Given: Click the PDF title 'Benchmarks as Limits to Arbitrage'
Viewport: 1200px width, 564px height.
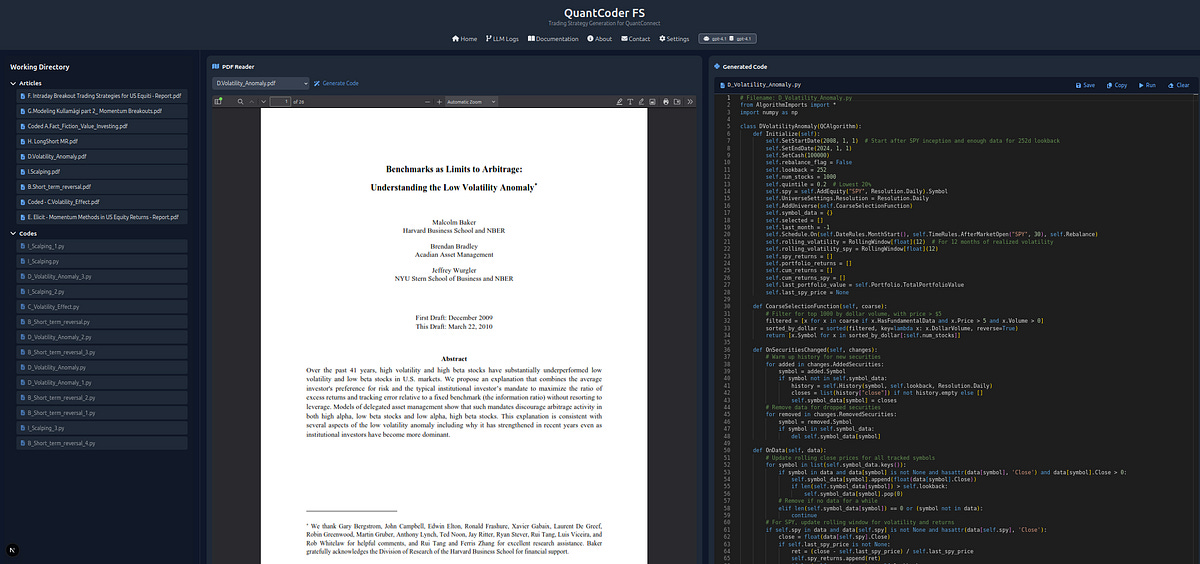Looking at the screenshot, I should (454, 170).
